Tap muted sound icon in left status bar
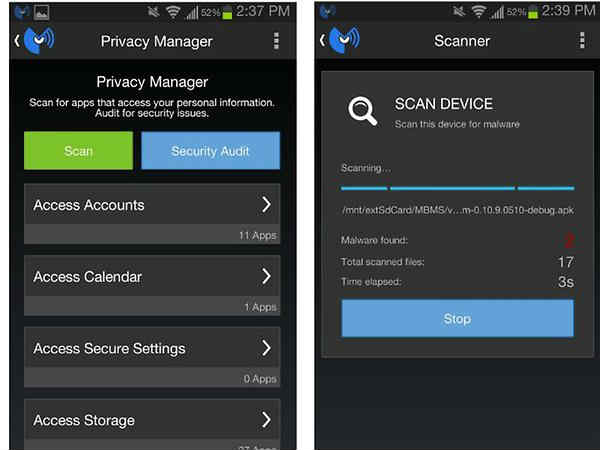Viewport: 600px width, 450px height. 153,13
